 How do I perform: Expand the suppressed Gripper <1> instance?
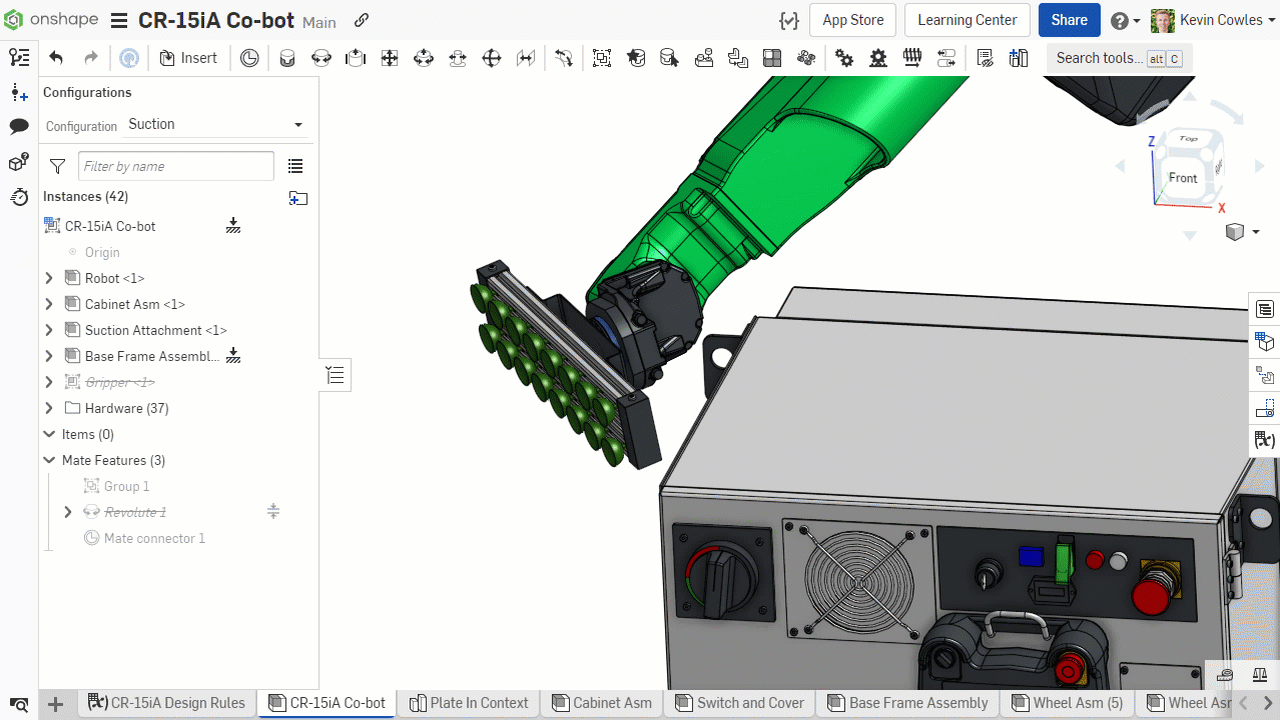point(49,382)
